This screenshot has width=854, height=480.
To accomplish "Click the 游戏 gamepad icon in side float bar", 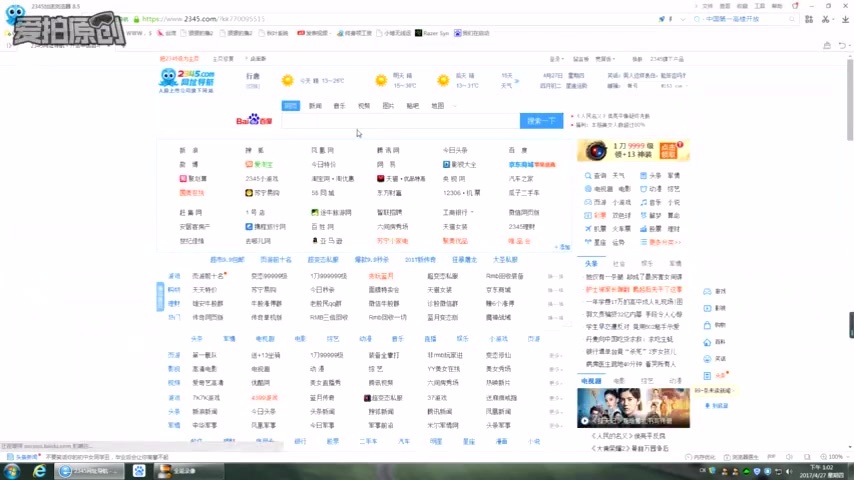I will pos(707,291).
